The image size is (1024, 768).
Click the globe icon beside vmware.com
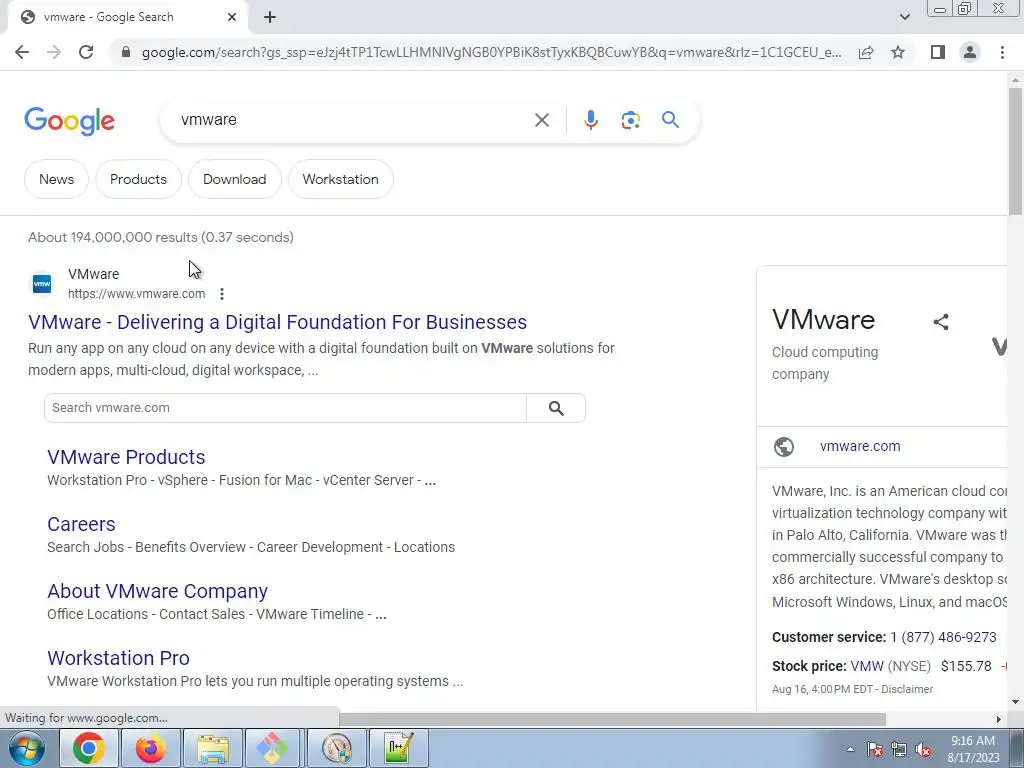click(784, 447)
